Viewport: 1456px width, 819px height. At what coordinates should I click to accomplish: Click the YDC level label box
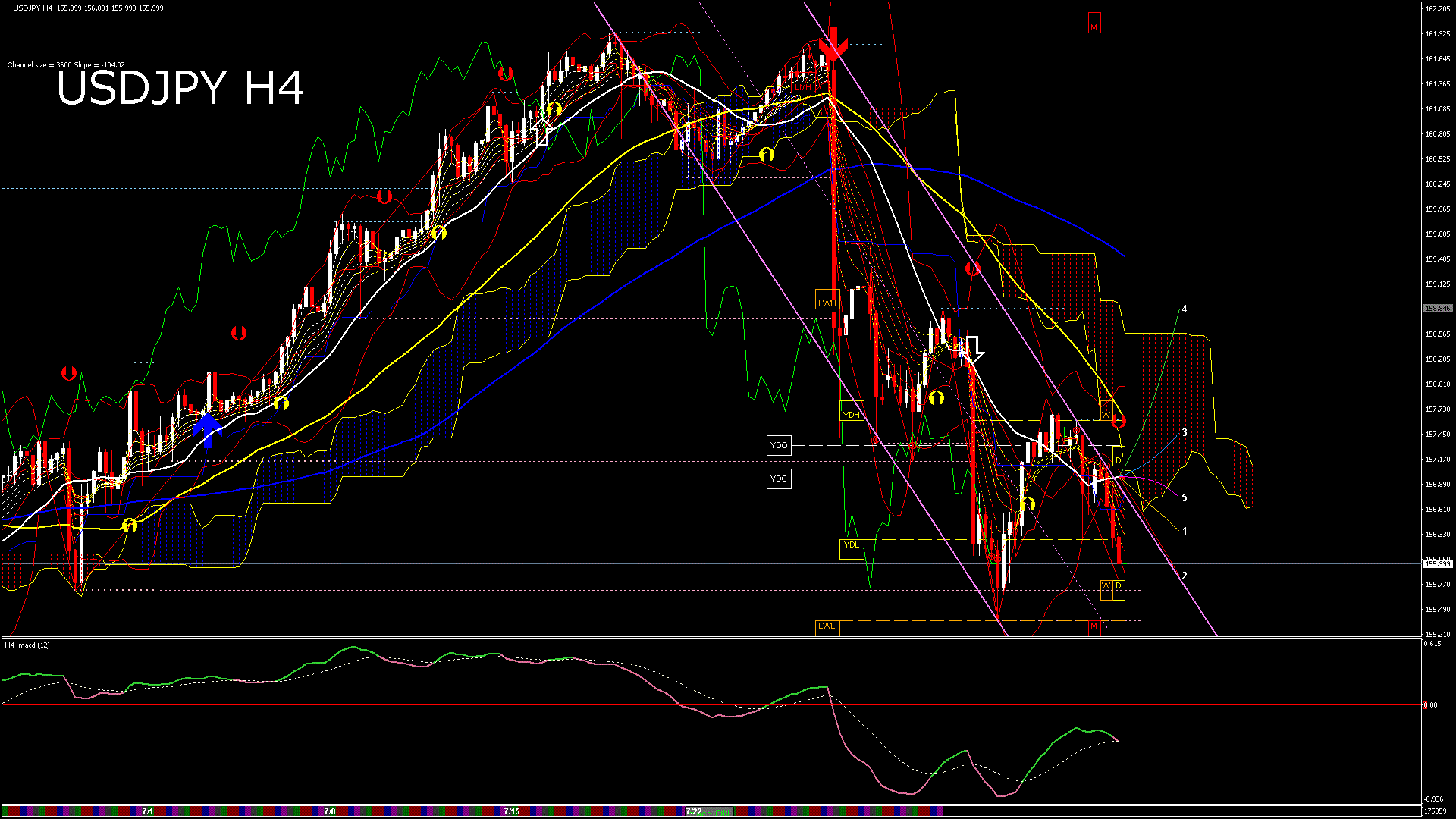[x=779, y=479]
